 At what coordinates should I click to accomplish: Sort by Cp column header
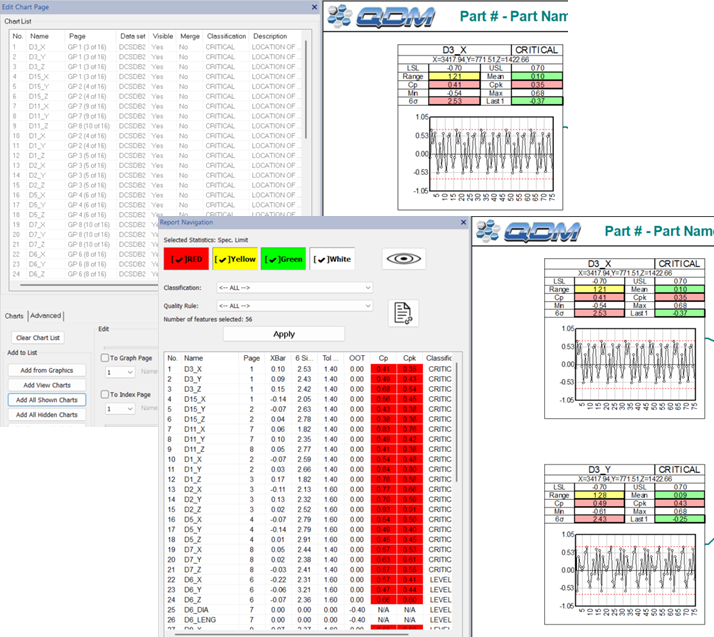click(x=383, y=358)
